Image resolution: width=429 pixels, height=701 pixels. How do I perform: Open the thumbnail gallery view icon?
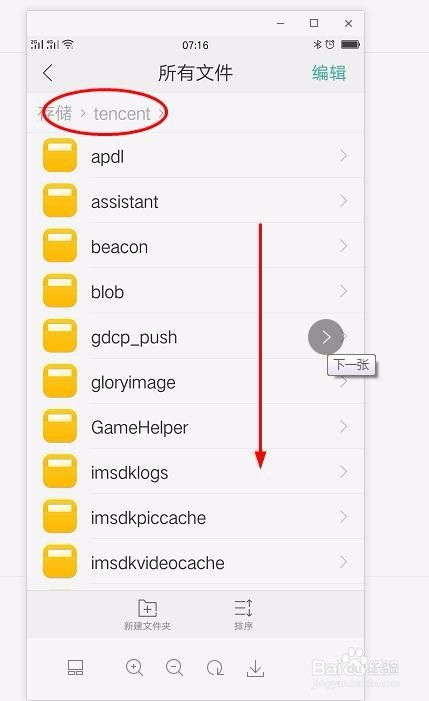point(75,667)
